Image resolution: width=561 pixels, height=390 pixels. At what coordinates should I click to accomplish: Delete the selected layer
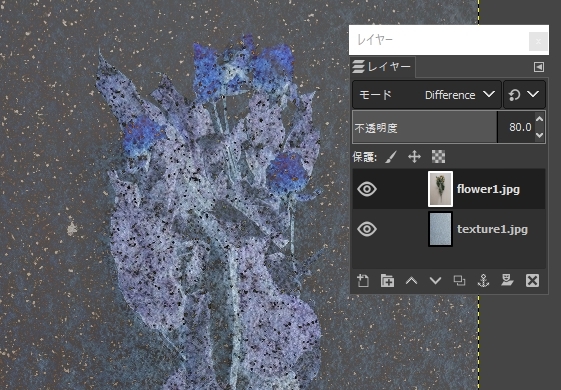532,281
